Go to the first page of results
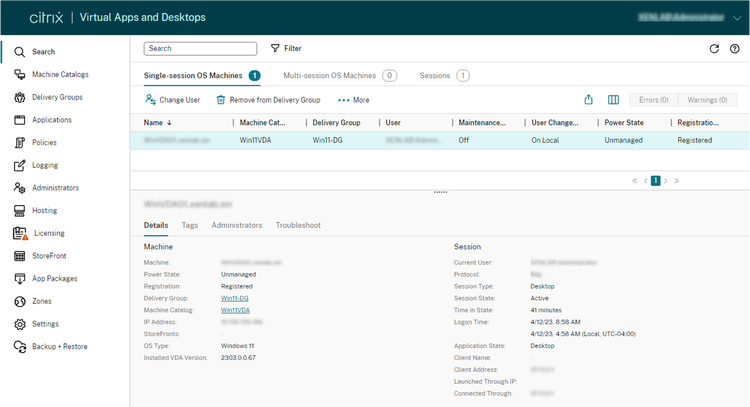Screen dimensions: 750x407 coord(635,181)
